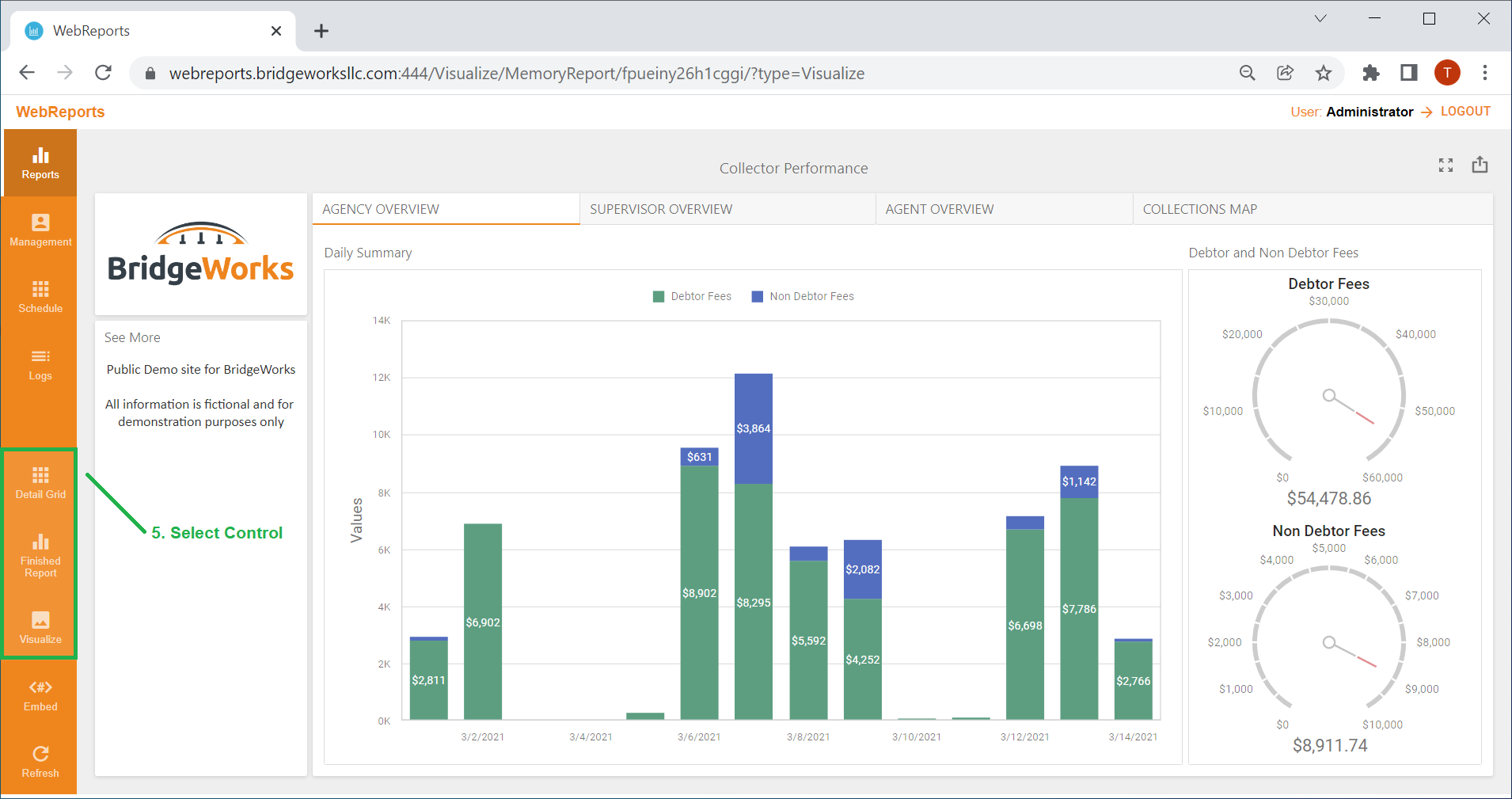The width and height of the screenshot is (1512, 799).
Task: Open the Reports sidebar section
Action: pos(40,163)
